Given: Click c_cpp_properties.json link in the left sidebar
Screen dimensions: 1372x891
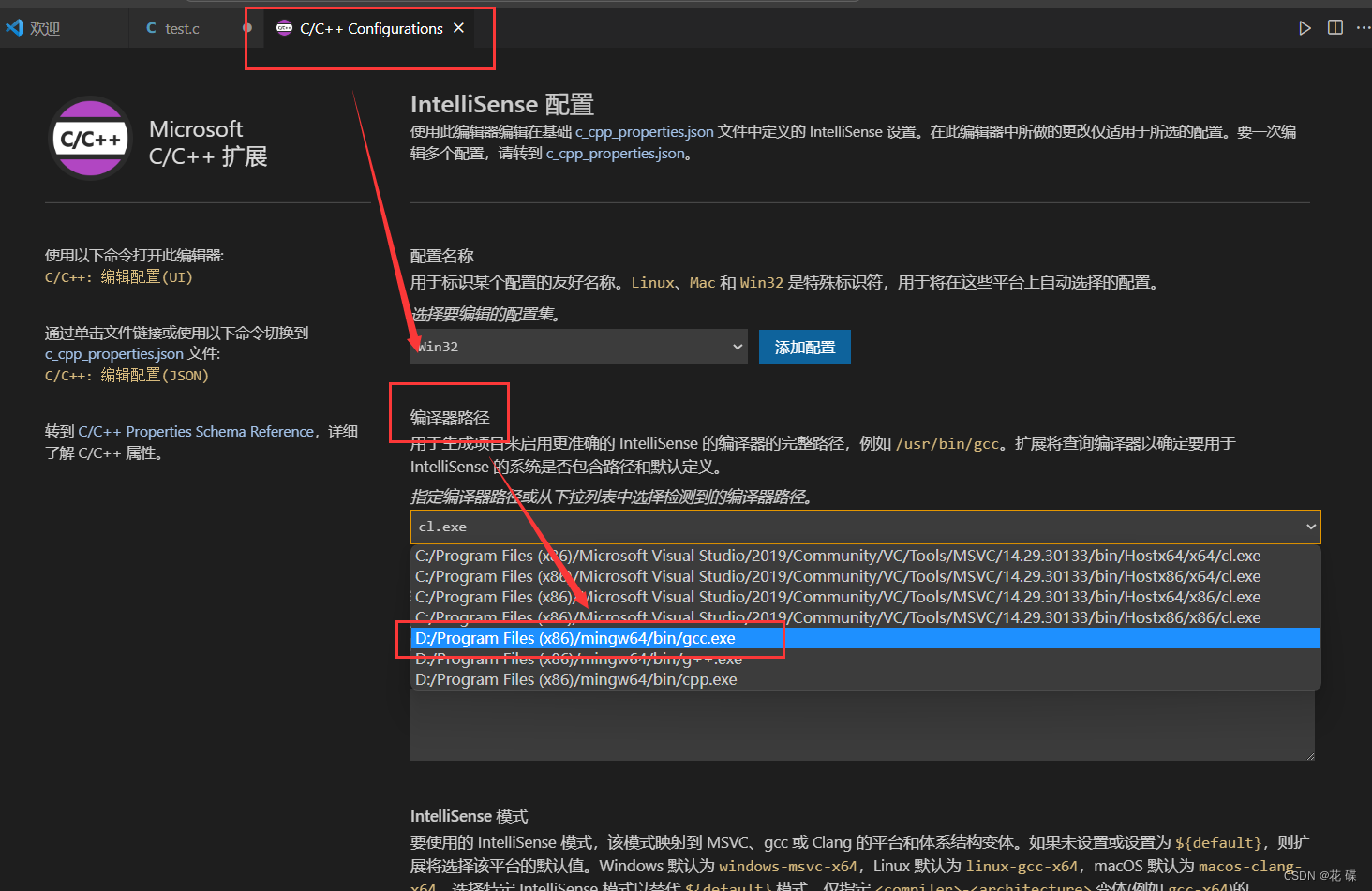Looking at the screenshot, I should pos(114,354).
